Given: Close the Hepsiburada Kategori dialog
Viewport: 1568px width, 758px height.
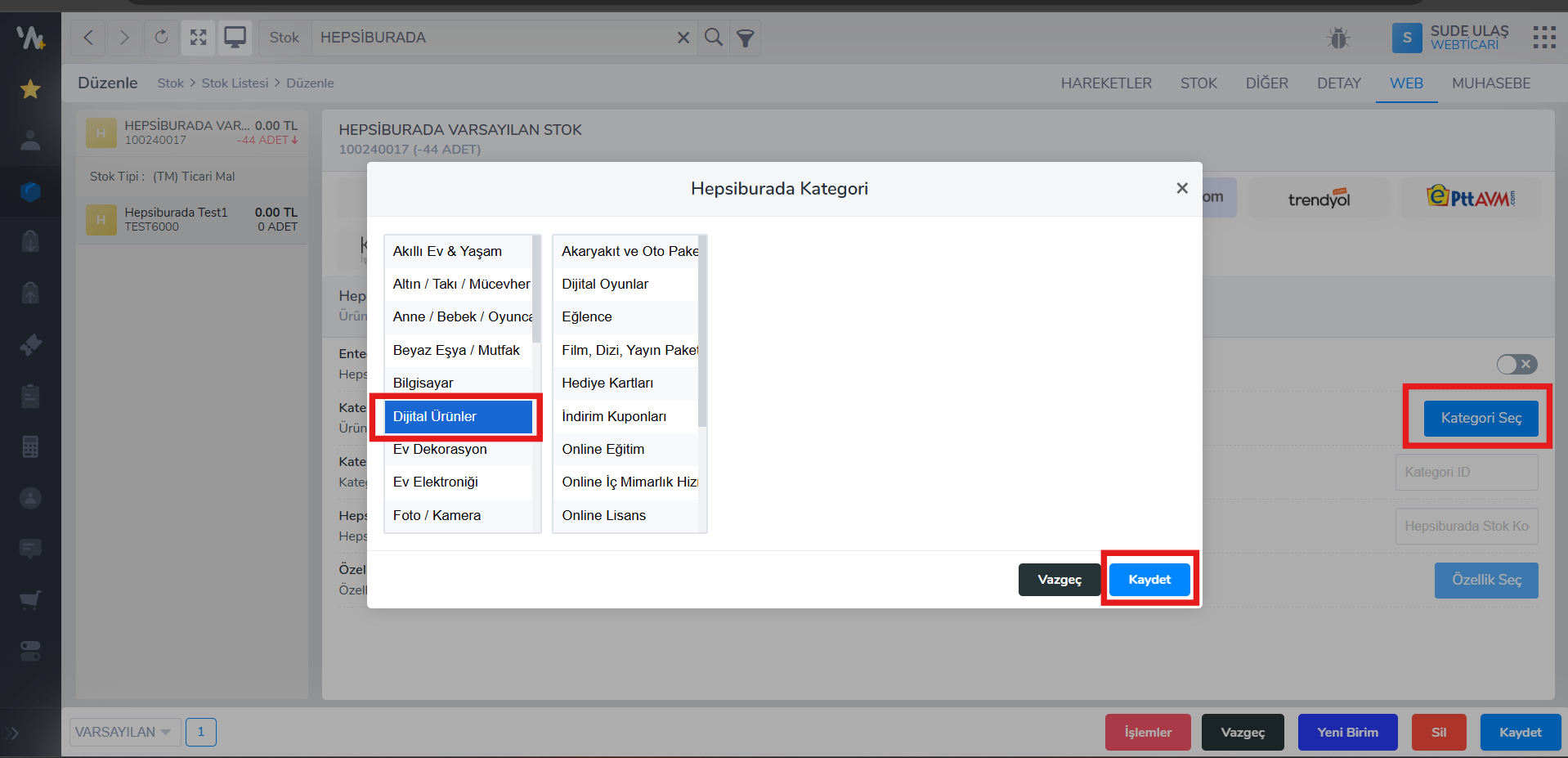Looking at the screenshot, I should (x=1181, y=188).
